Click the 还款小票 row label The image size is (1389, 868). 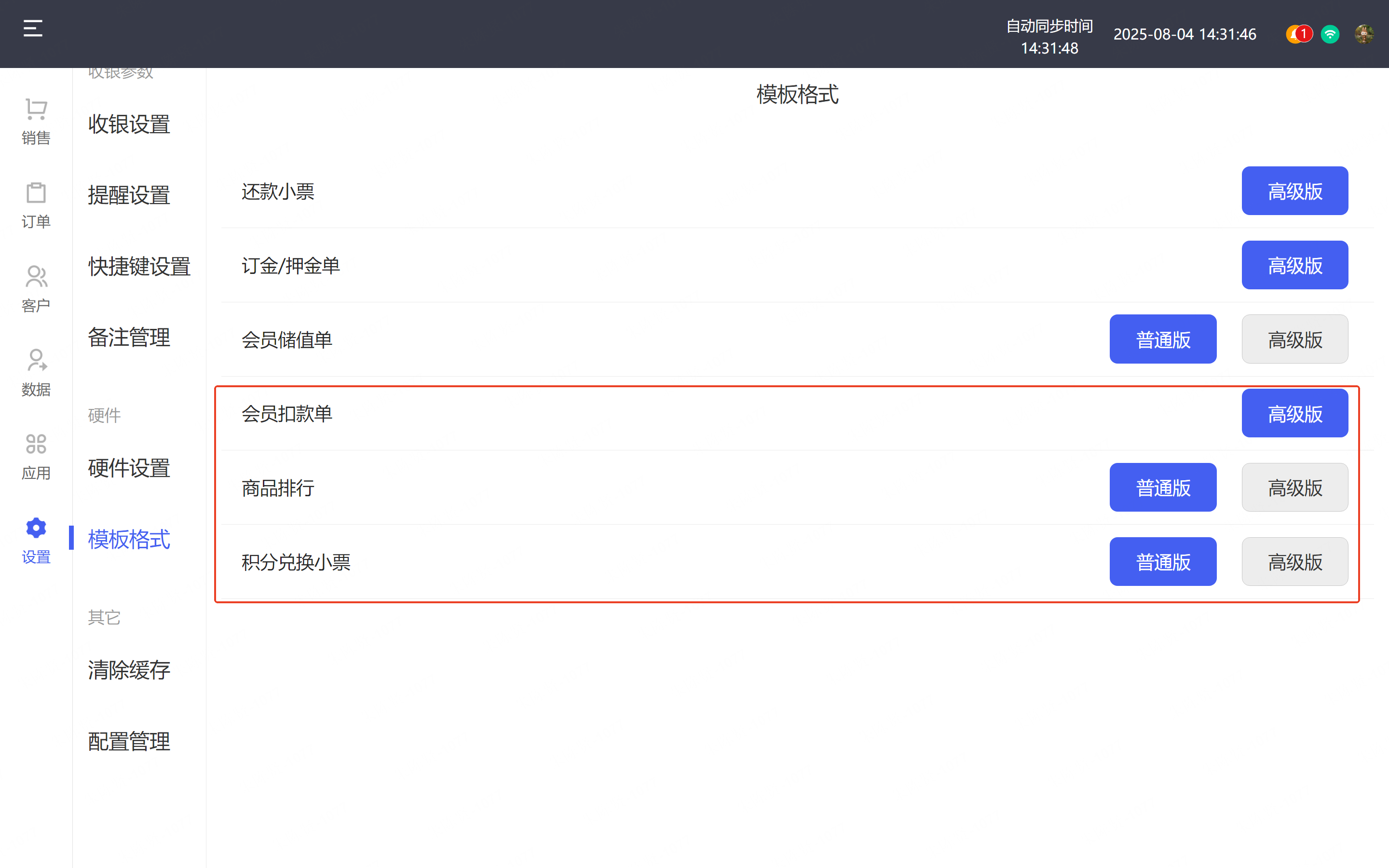point(278,191)
